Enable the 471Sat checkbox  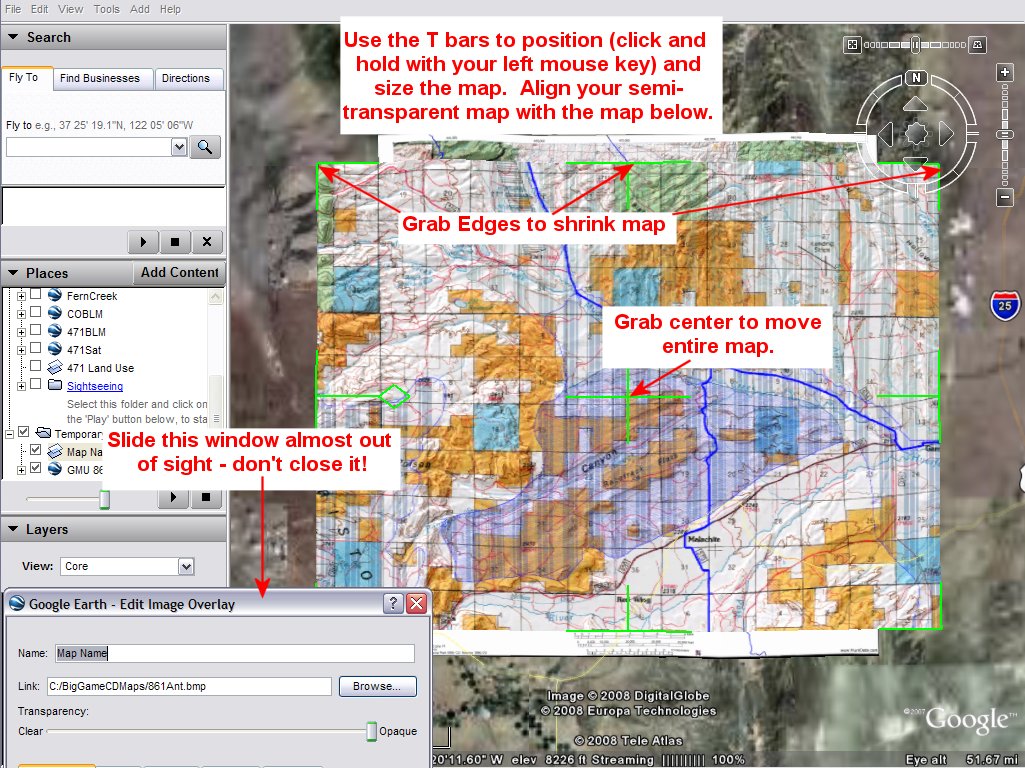36,348
